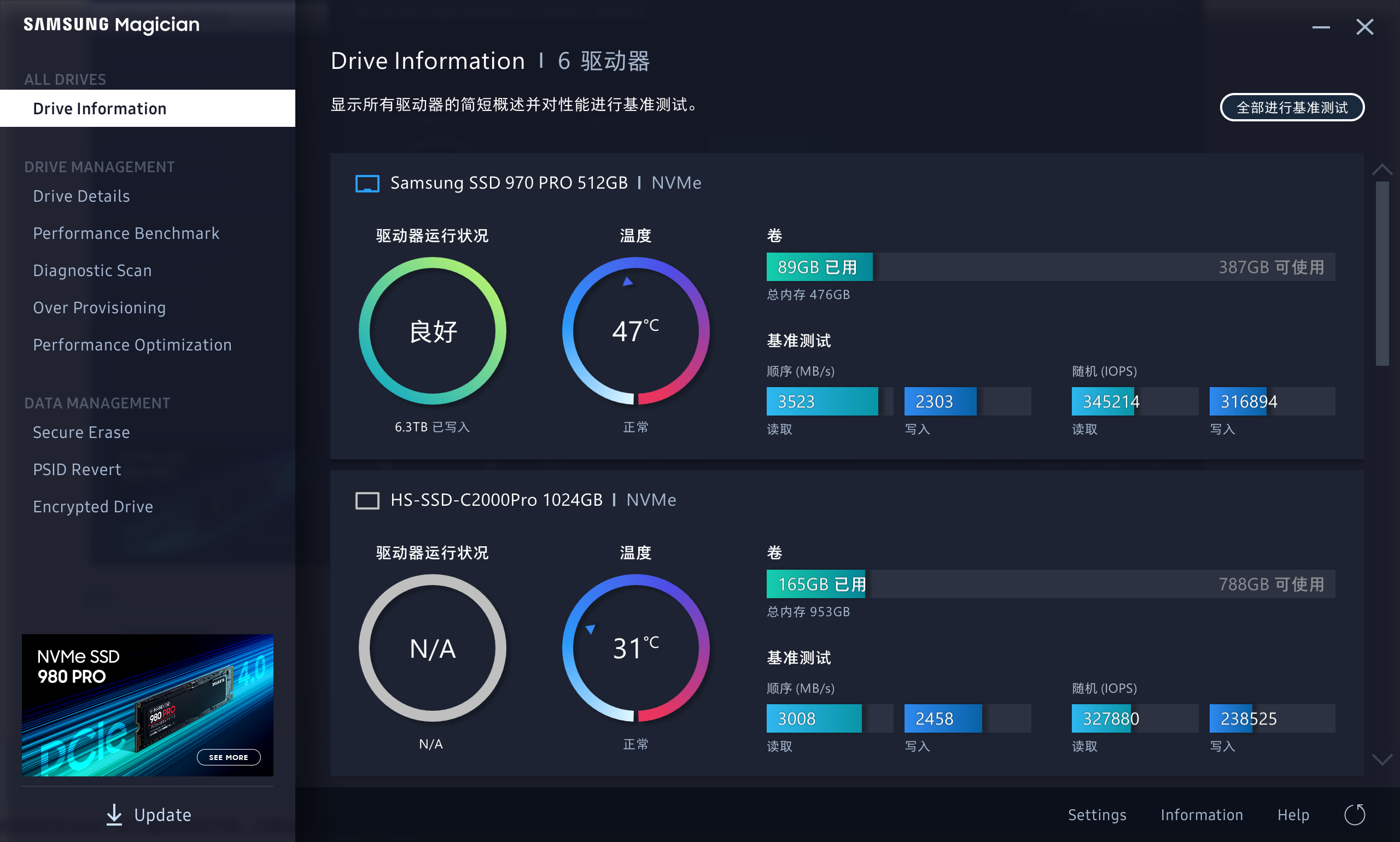Viewport: 1400px width, 842px height.
Task: Click the 全部进行基准测试 button
Action: tap(1292, 107)
